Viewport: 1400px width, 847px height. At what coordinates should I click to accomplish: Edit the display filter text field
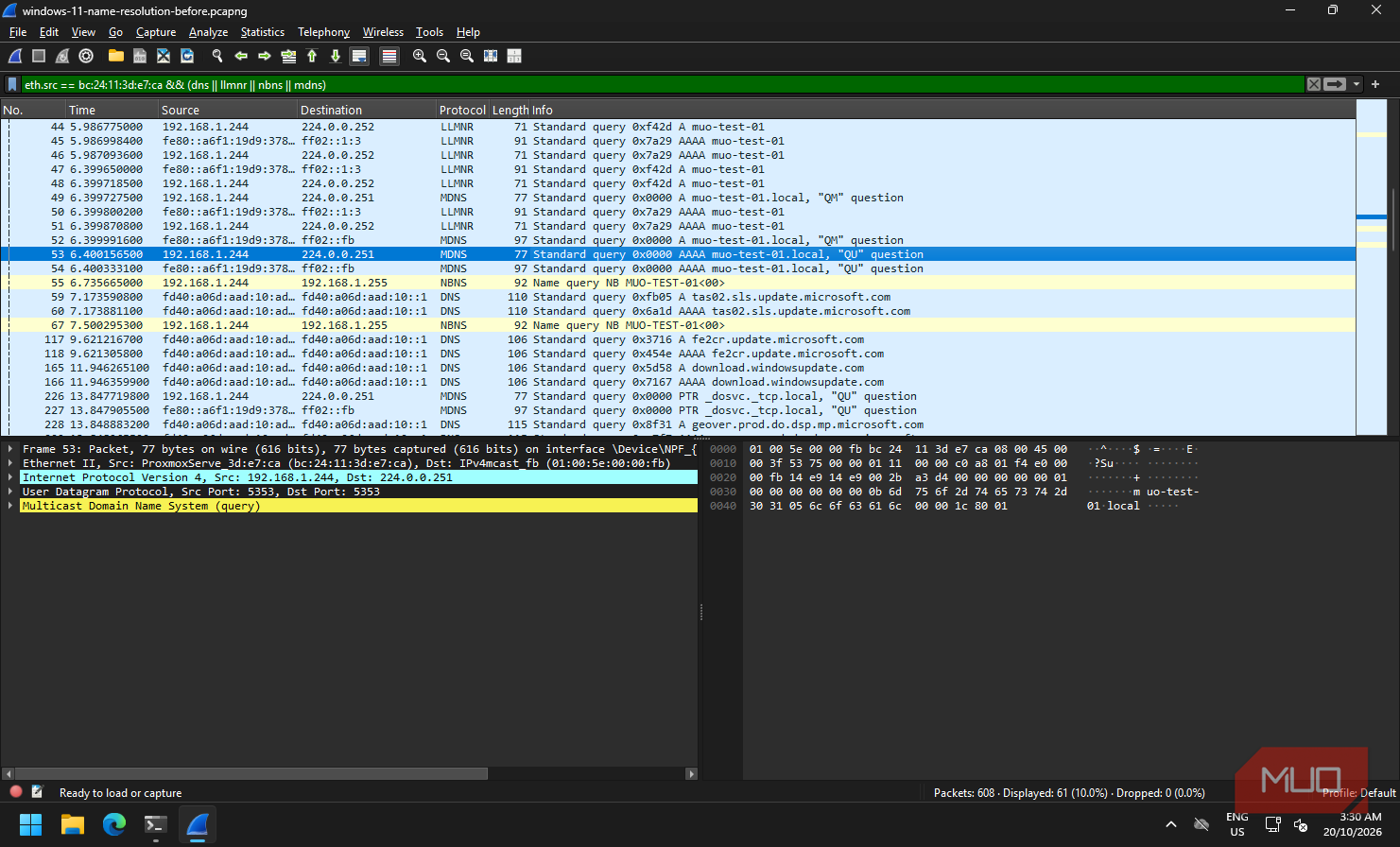tap(662, 85)
